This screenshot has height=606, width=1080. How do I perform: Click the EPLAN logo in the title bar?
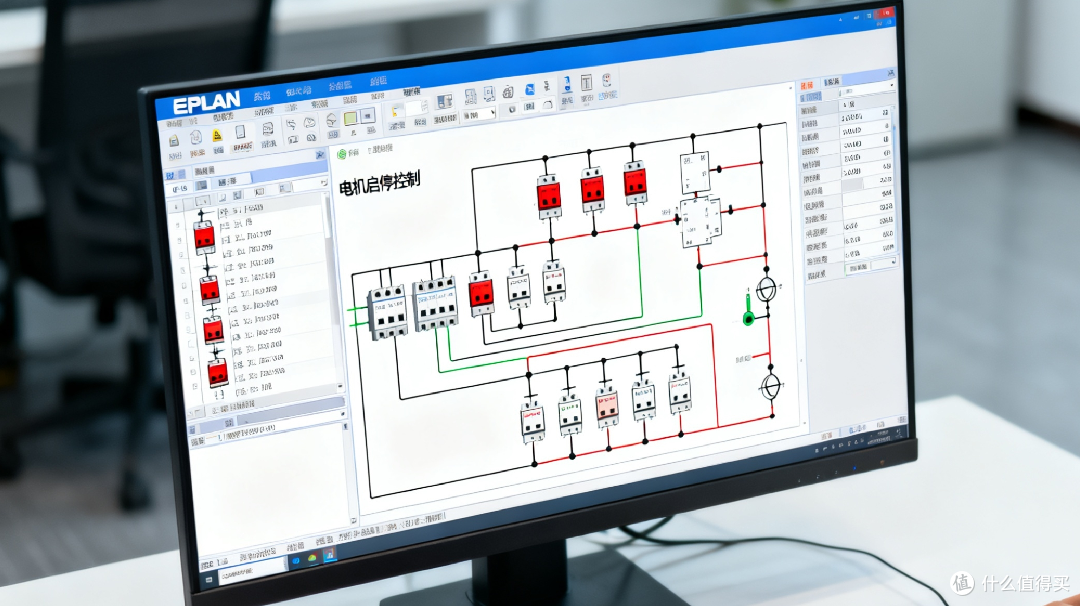point(206,104)
